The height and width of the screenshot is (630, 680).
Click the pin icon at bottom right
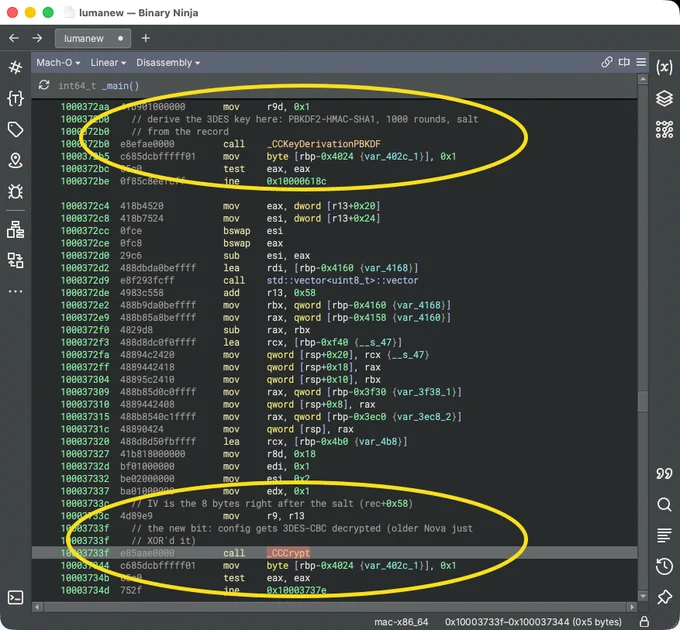click(x=664, y=597)
